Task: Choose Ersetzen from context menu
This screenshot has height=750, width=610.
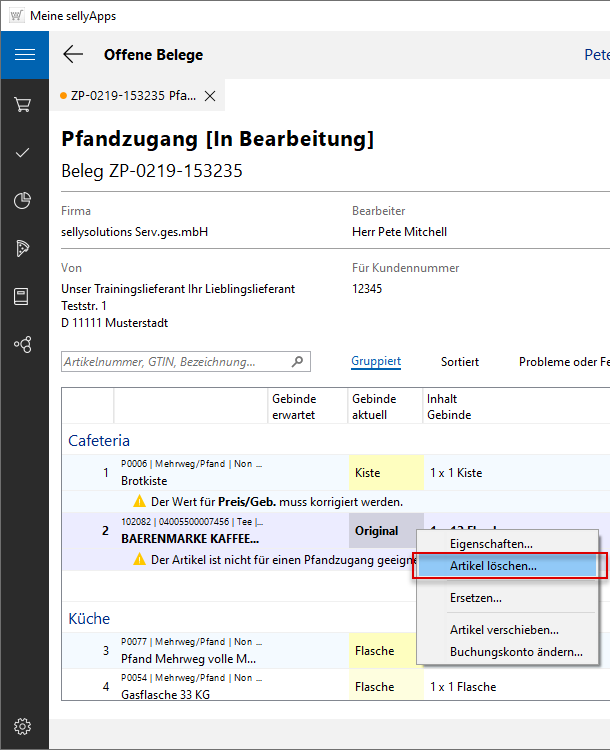Action: coord(476,598)
